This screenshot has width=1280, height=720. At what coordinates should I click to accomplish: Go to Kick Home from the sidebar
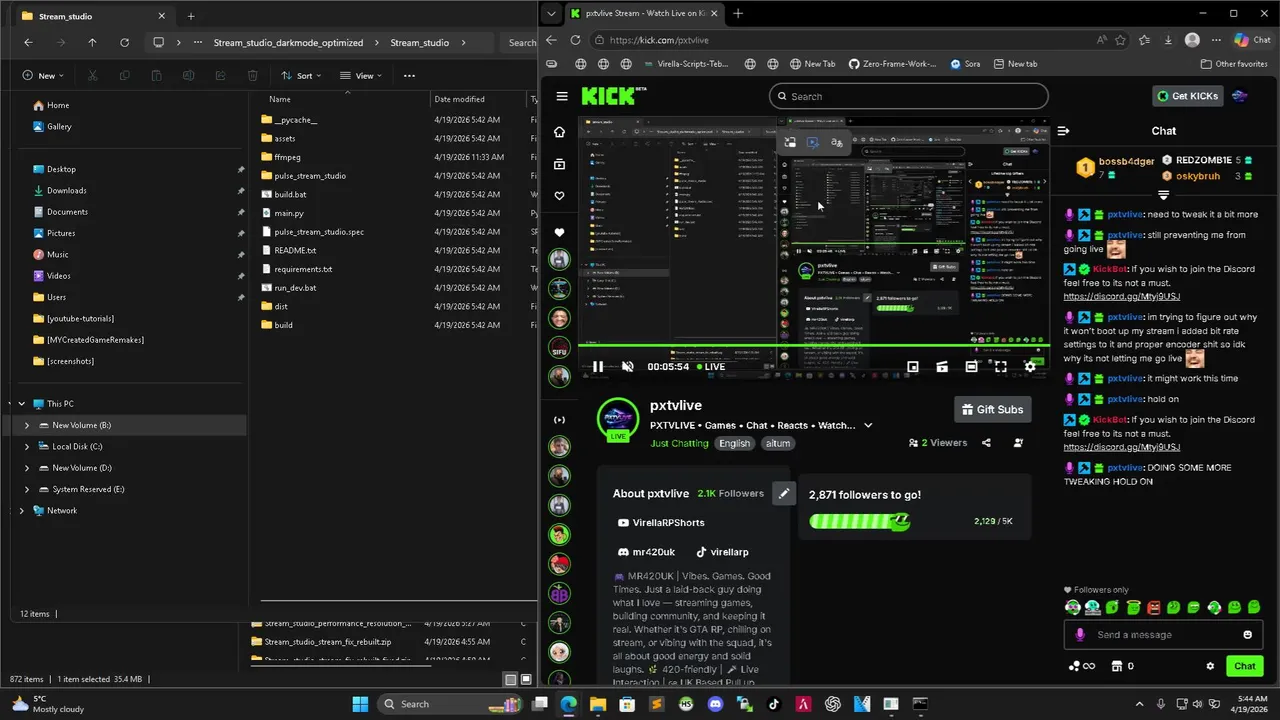click(x=560, y=132)
